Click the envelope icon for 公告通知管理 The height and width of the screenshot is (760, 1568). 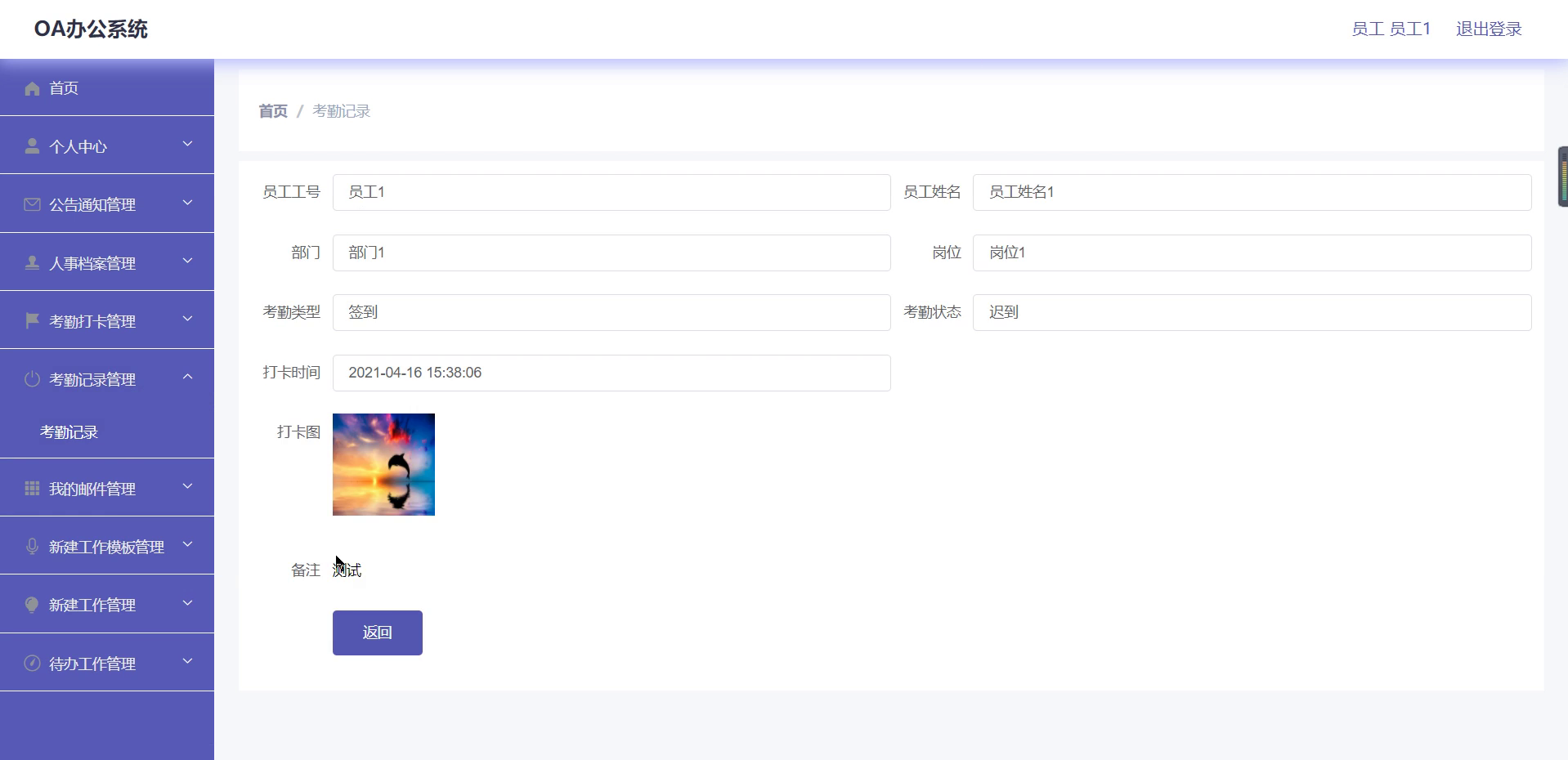coord(32,204)
